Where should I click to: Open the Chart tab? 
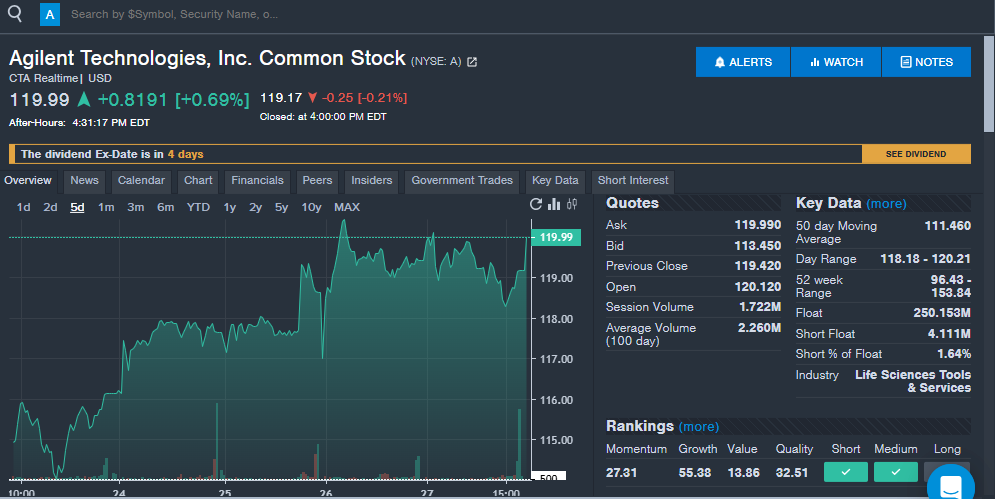click(198, 181)
